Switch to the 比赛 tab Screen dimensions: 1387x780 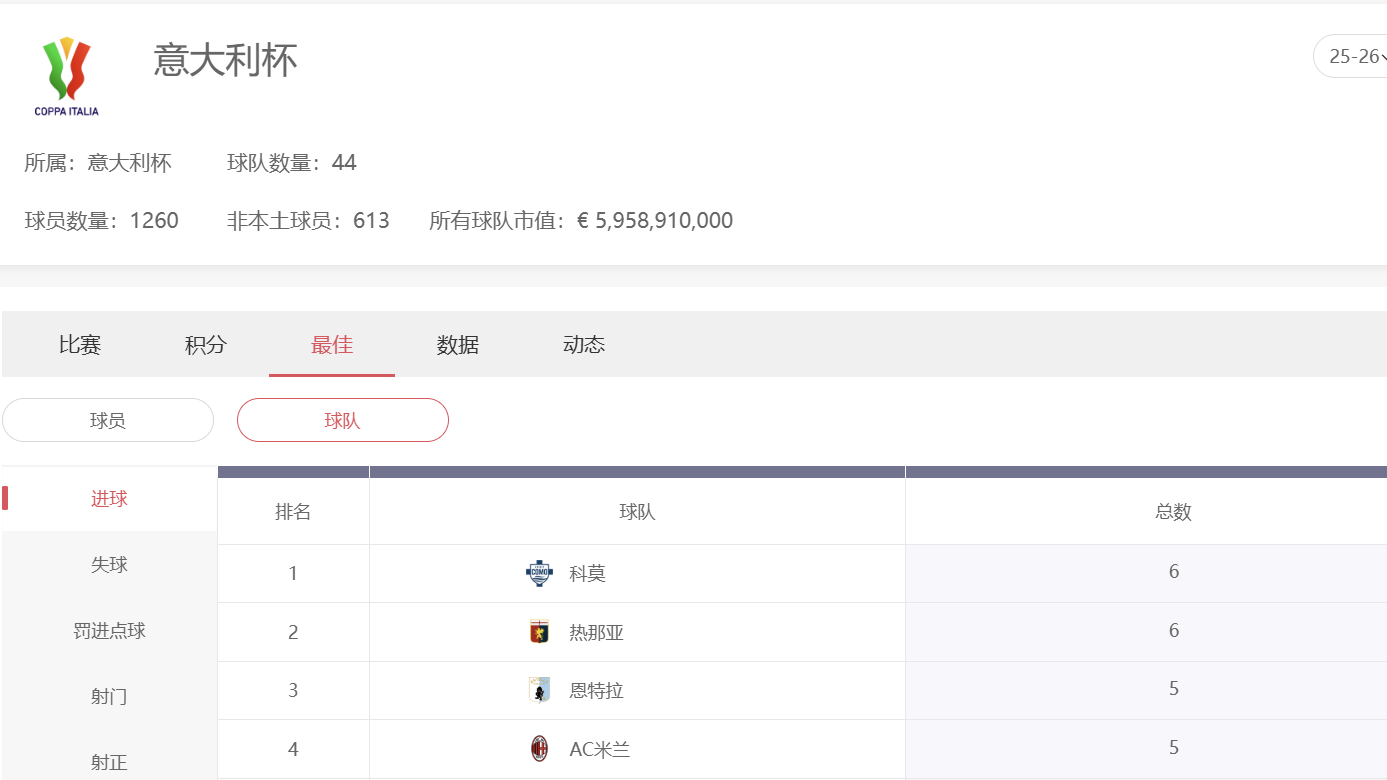click(x=80, y=345)
